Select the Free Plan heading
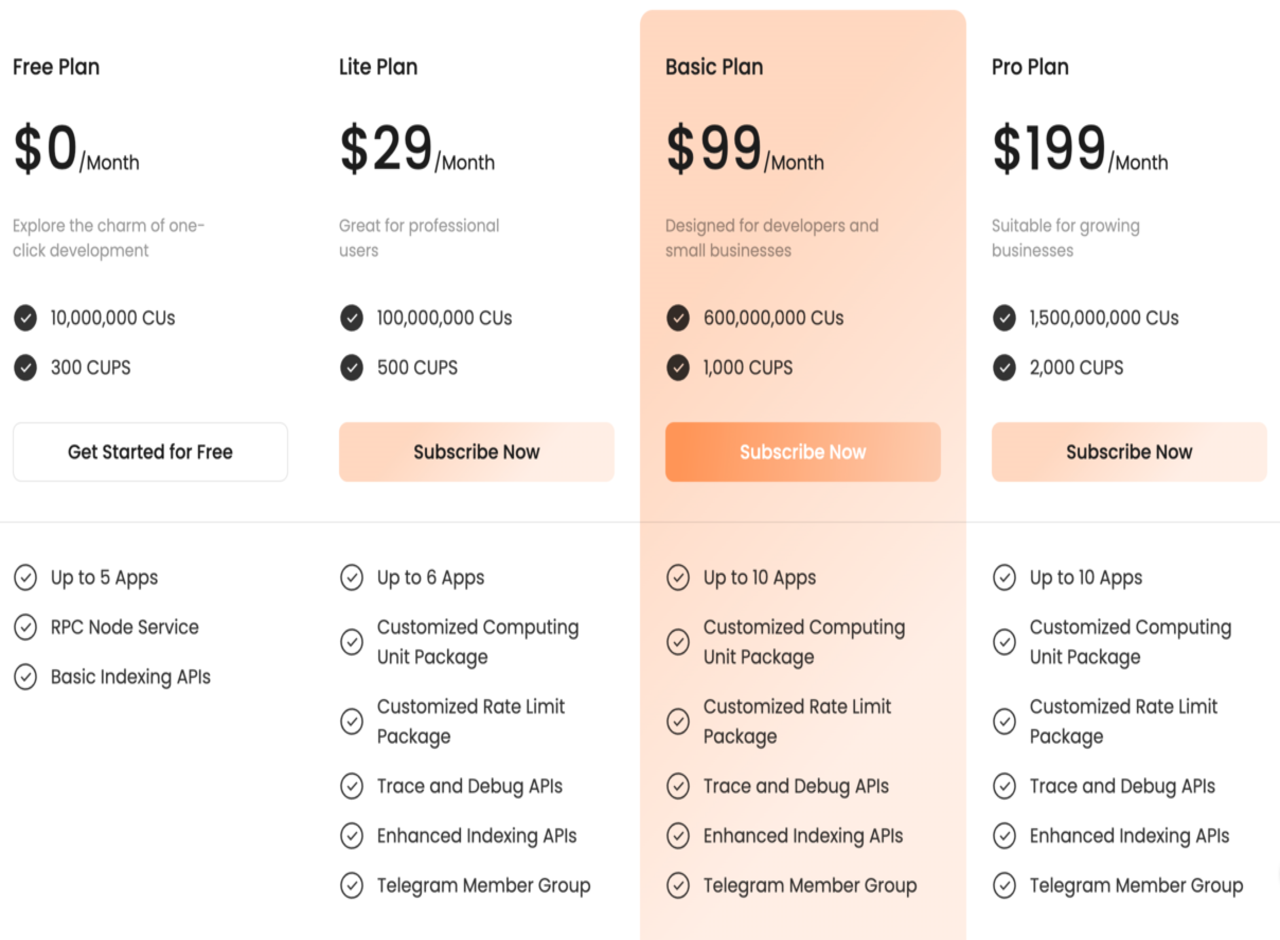Screen dimensions: 1280x940 coord(56,67)
